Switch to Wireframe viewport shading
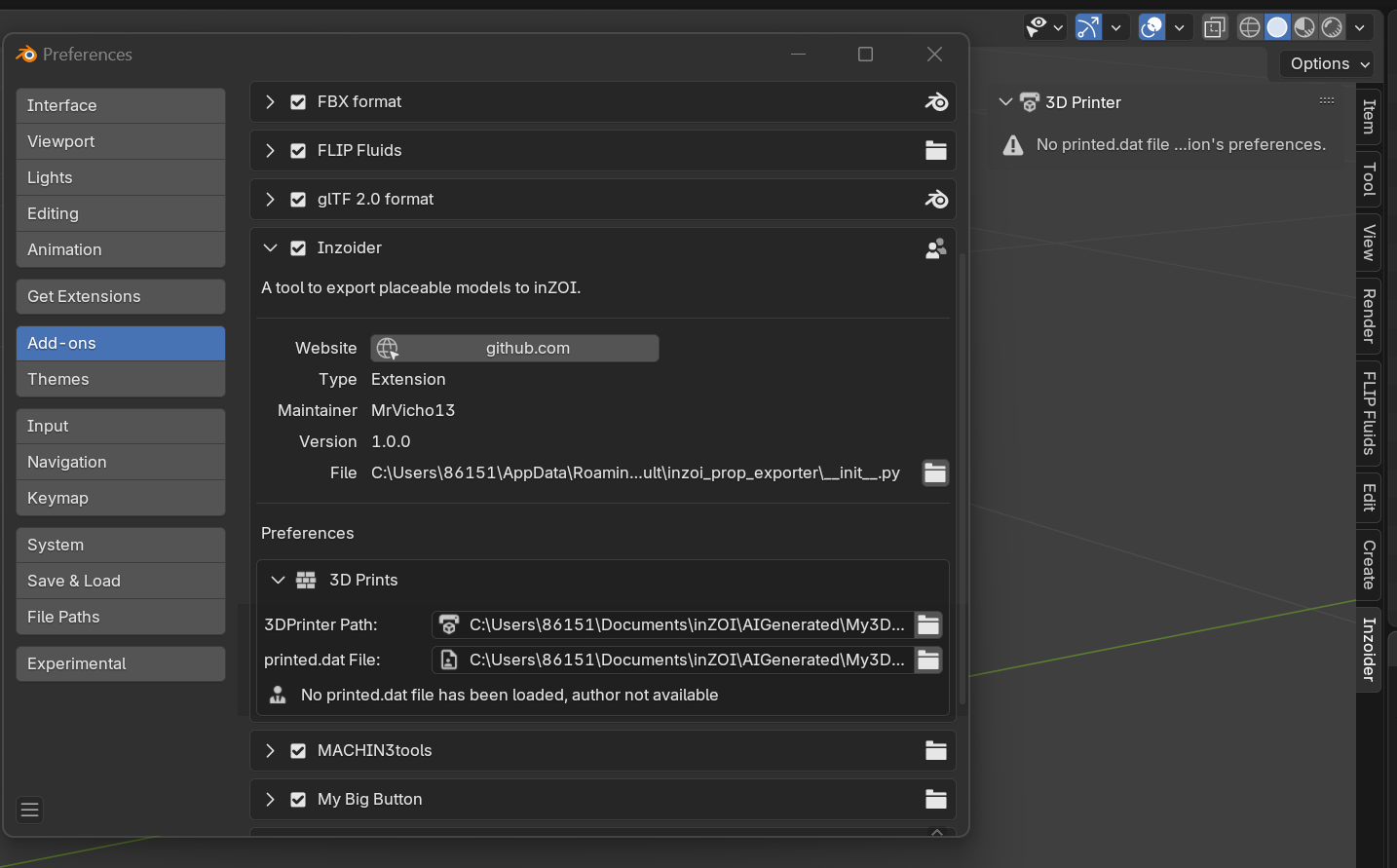Image resolution: width=1397 pixels, height=868 pixels. [1250, 27]
